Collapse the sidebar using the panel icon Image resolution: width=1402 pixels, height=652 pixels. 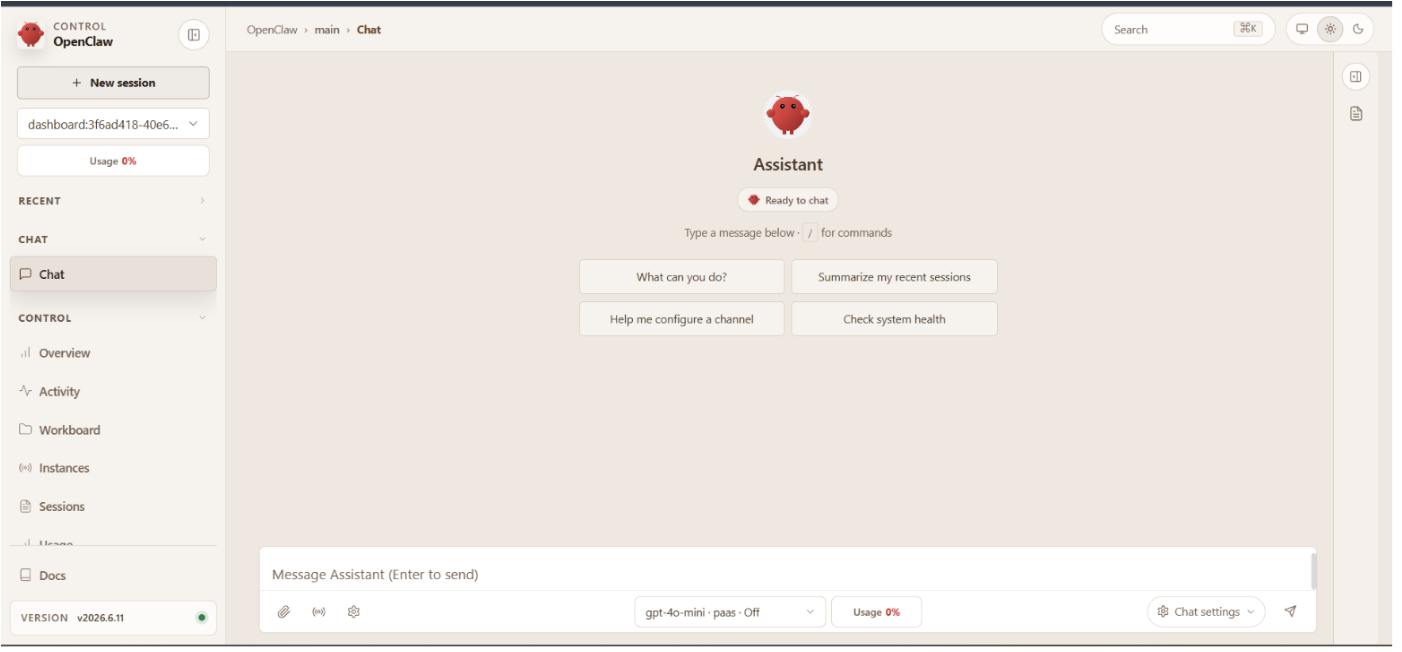[194, 35]
